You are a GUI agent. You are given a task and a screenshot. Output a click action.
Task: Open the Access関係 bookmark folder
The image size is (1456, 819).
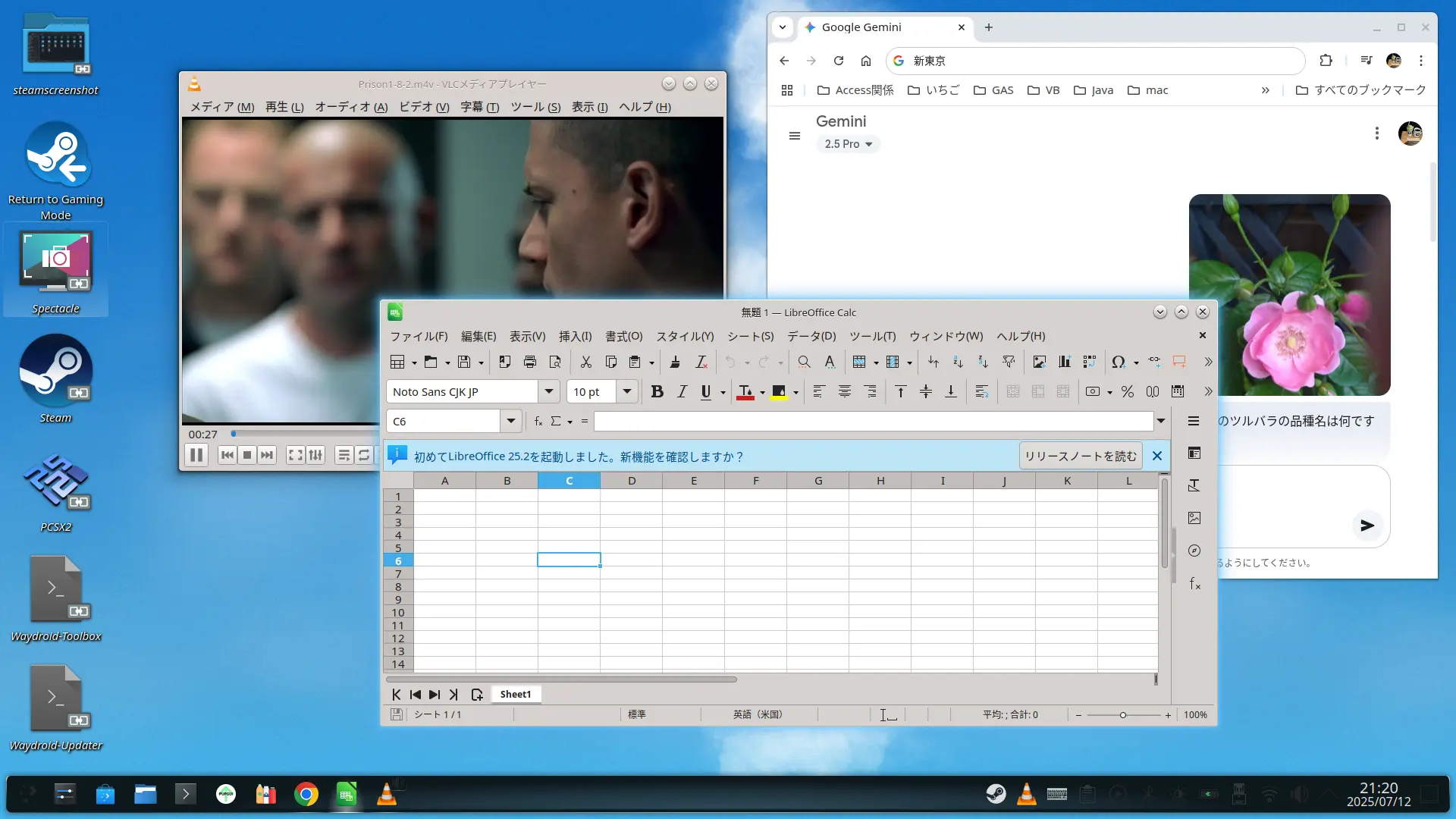[x=855, y=90]
